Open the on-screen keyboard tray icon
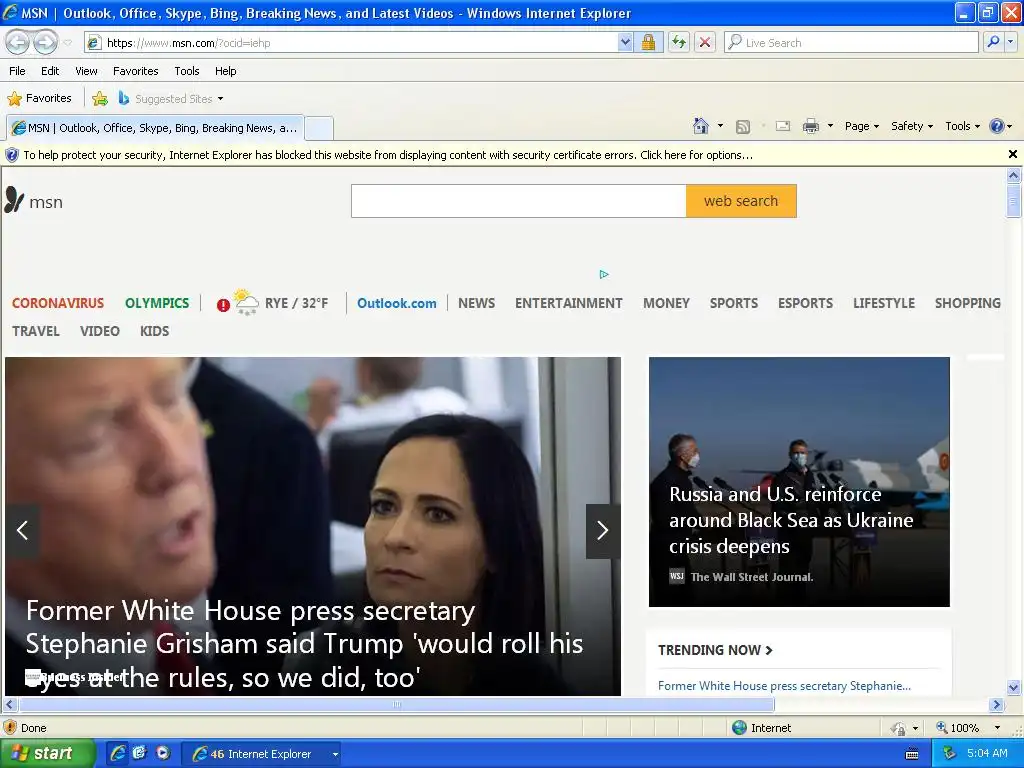The image size is (1024, 768). (912, 754)
